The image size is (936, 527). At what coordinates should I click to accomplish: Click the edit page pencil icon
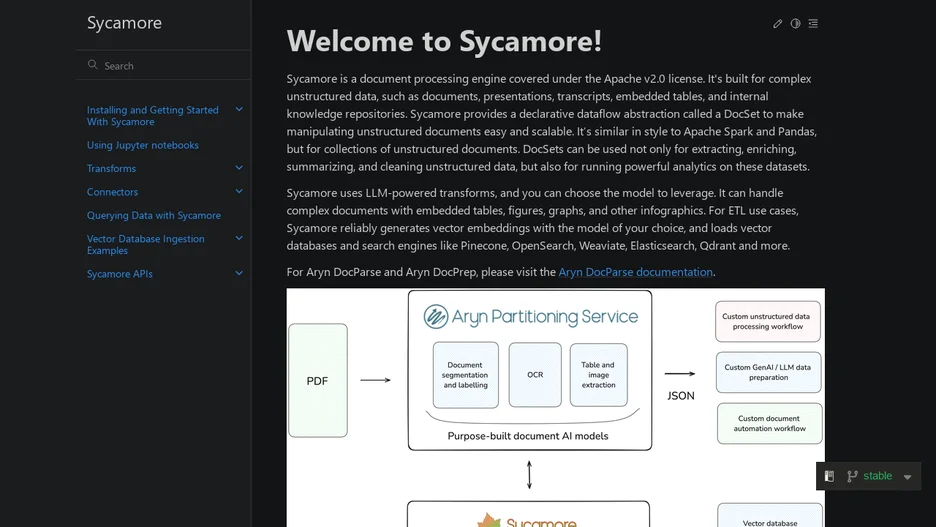(777, 24)
